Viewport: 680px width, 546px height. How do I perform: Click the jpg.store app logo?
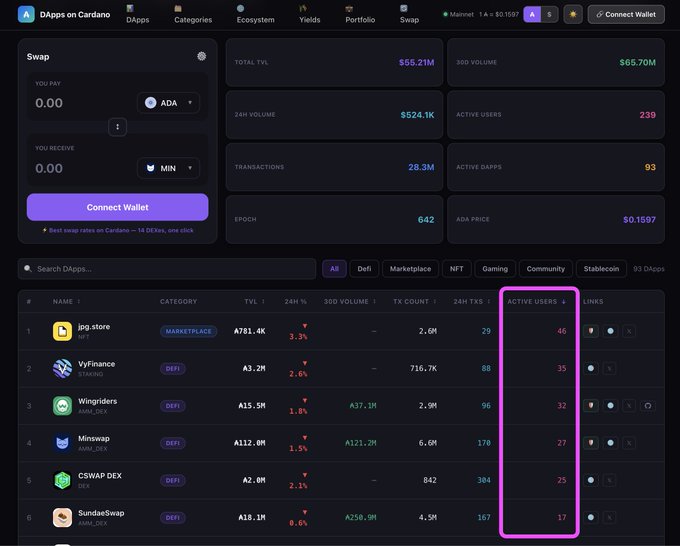62,331
